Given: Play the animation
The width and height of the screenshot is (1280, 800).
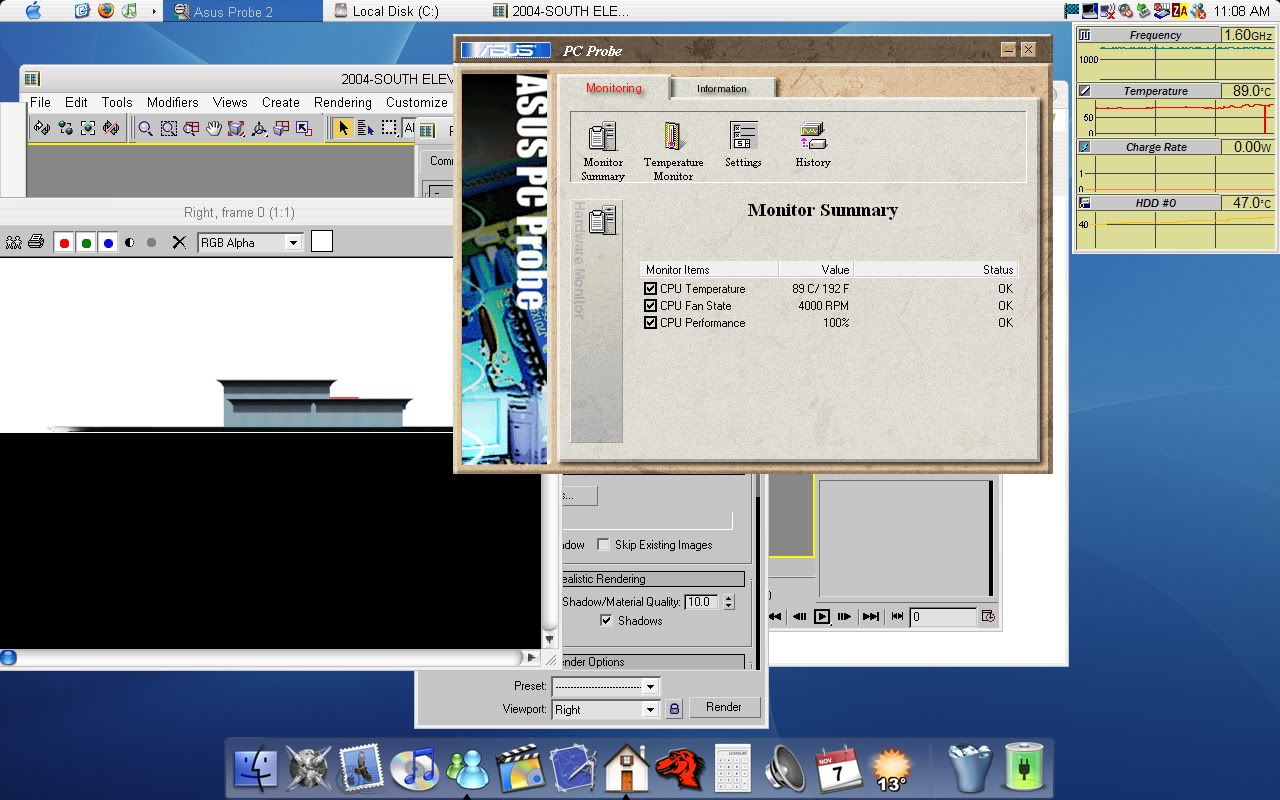Looking at the screenshot, I should tap(822, 616).
